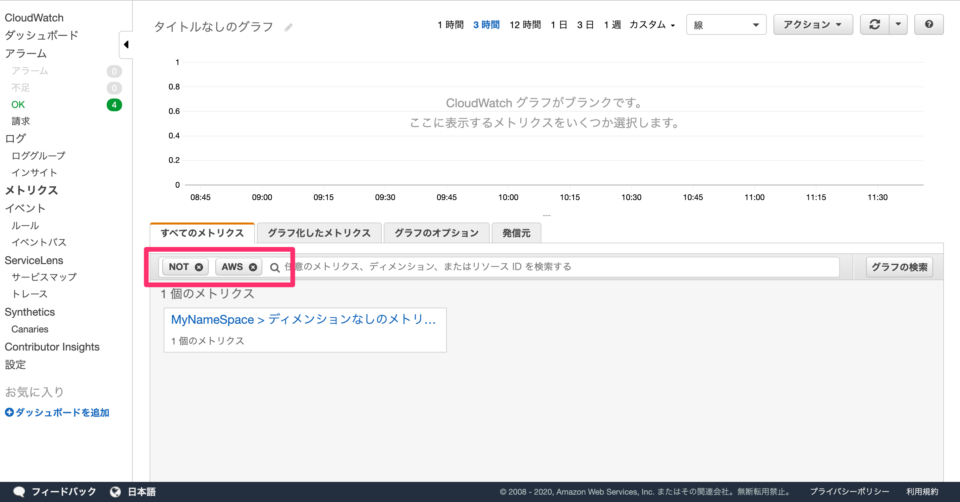Screen dimensions: 960x502
Task: Open プライバシーポリシー footer link
Action: pos(849,492)
